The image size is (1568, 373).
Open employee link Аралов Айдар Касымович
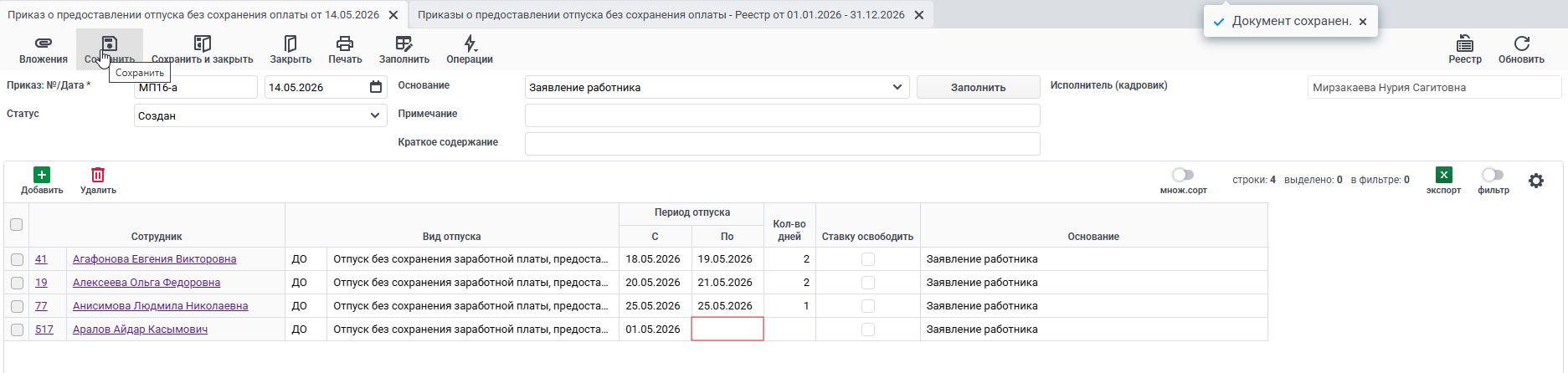click(140, 330)
